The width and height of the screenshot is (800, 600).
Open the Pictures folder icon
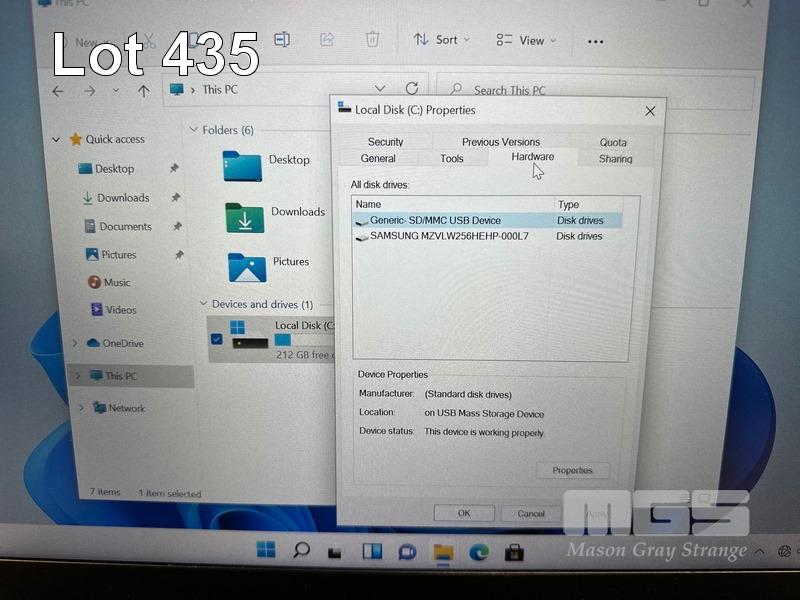point(246,266)
